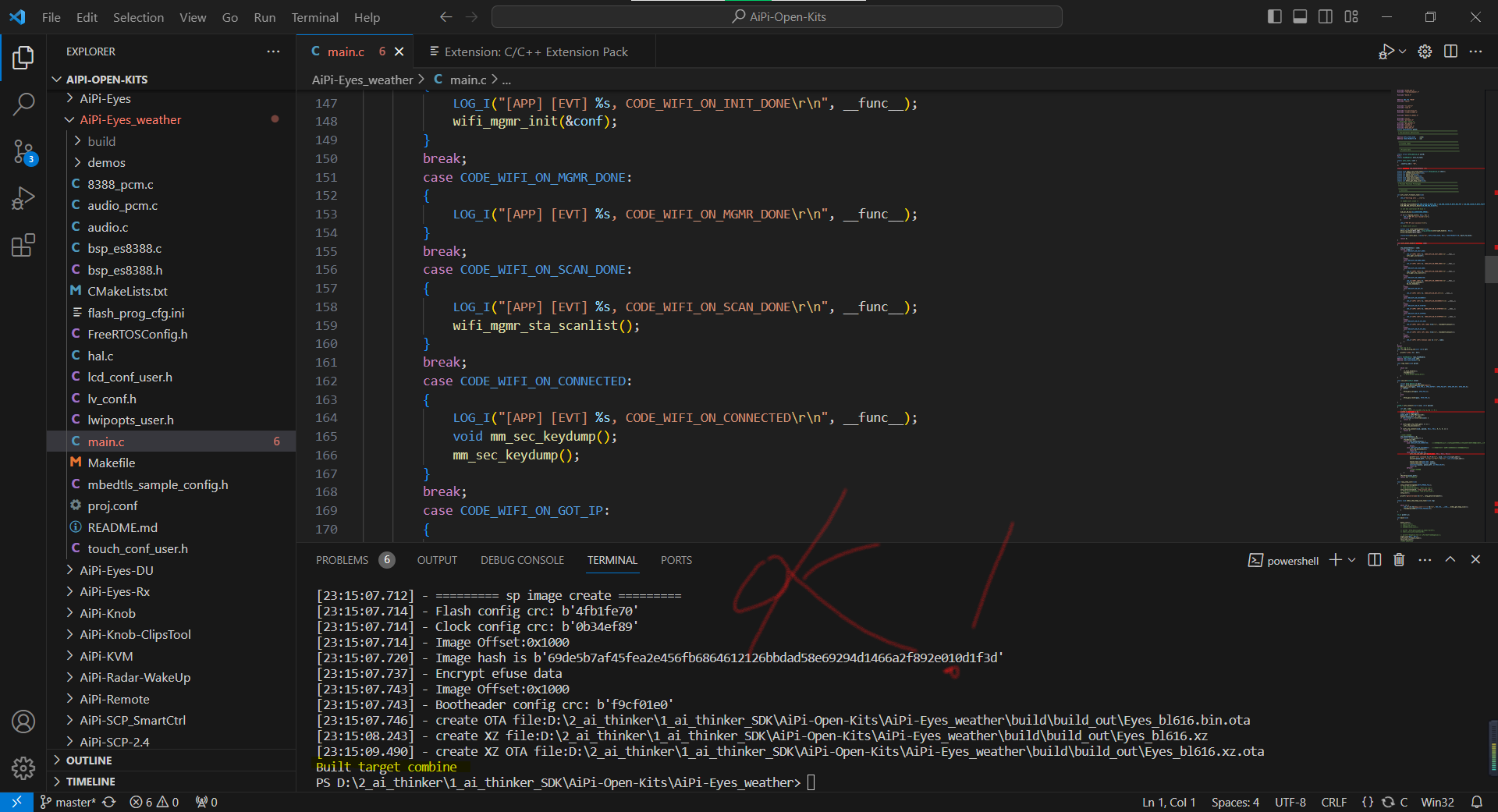Open the Terminal menu
The image size is (1498, 812).
coord(315,17)
